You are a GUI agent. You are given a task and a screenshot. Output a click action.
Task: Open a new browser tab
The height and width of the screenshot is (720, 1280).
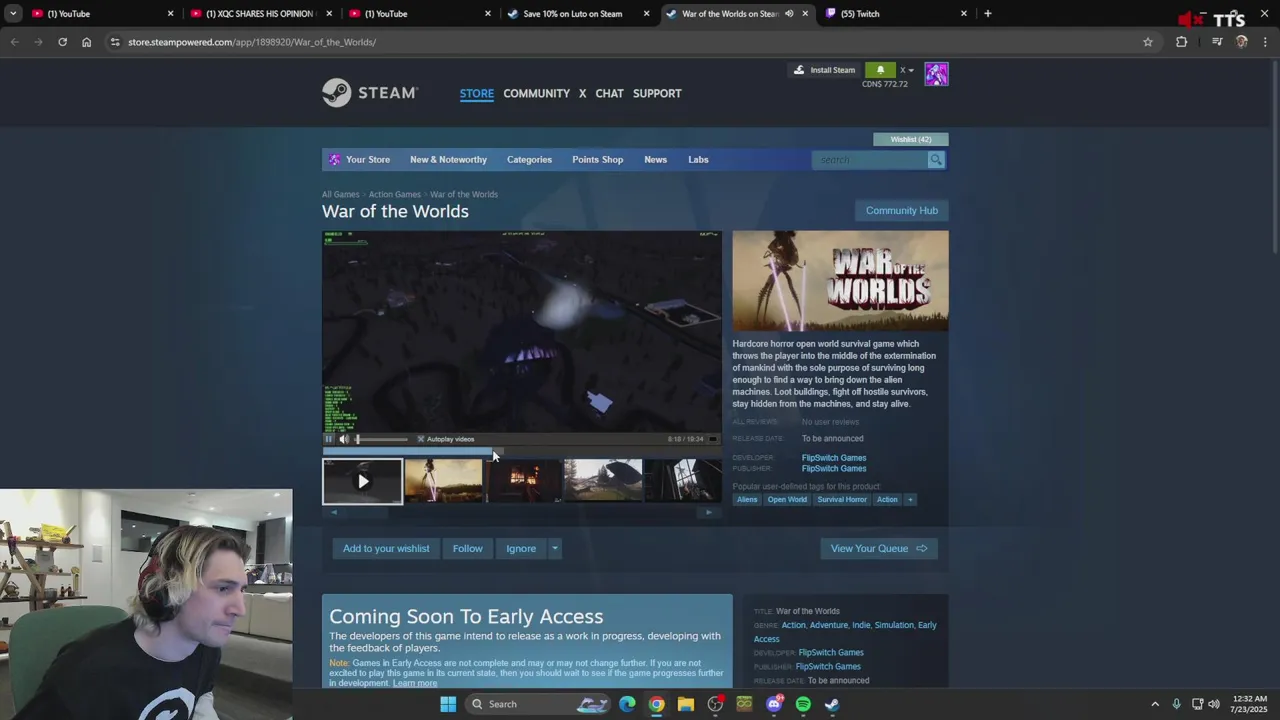[x=988, y=14]
